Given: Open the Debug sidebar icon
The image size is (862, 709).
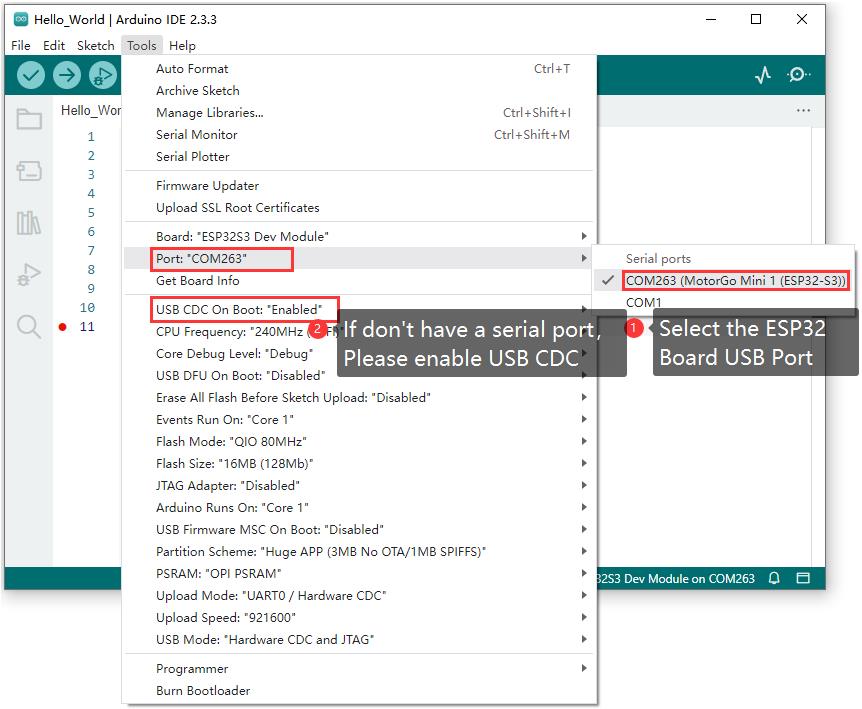Looking at the screenshot, I should pyautogui.click(x=29, y=275).
